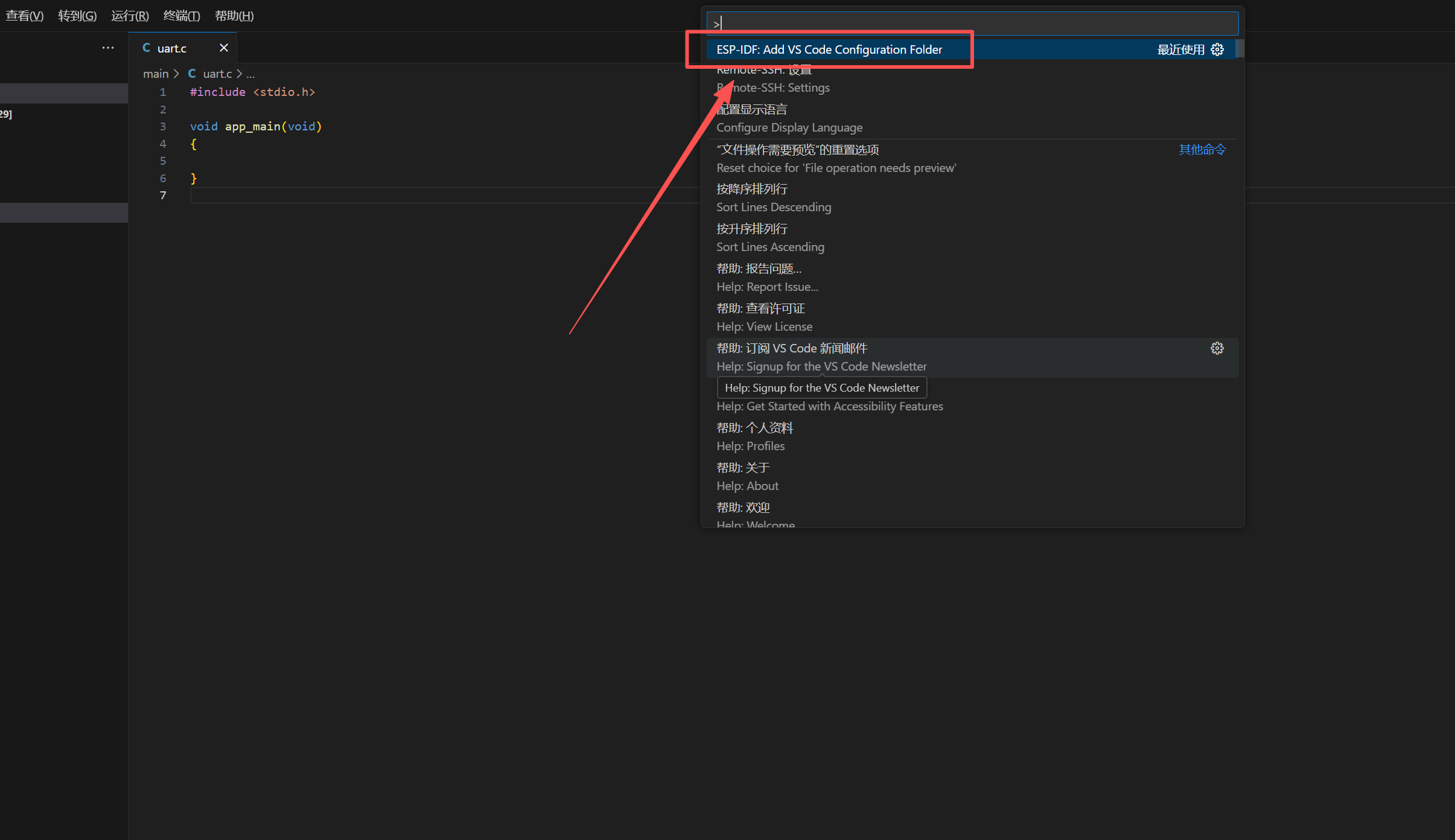Viewport: 1455px width, 840px height.
Task: Click the 其他命令 link
Action: [1202, 150]
